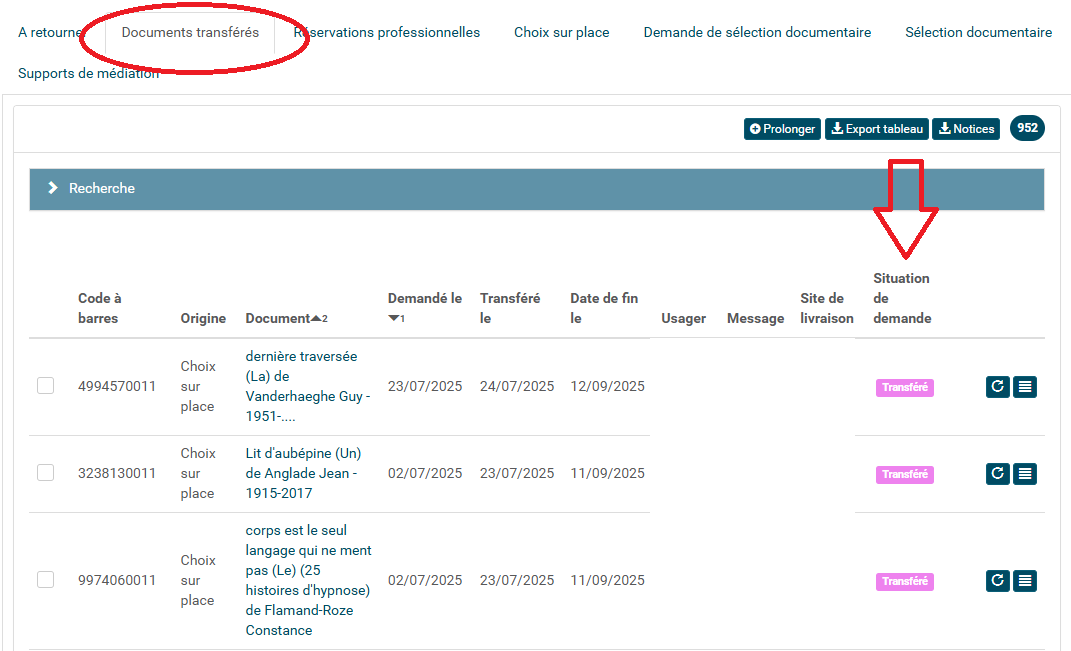1071x651 pixels.
Task: Open the details list icon for "dernière traversée"
Action: click(1025, 387)
